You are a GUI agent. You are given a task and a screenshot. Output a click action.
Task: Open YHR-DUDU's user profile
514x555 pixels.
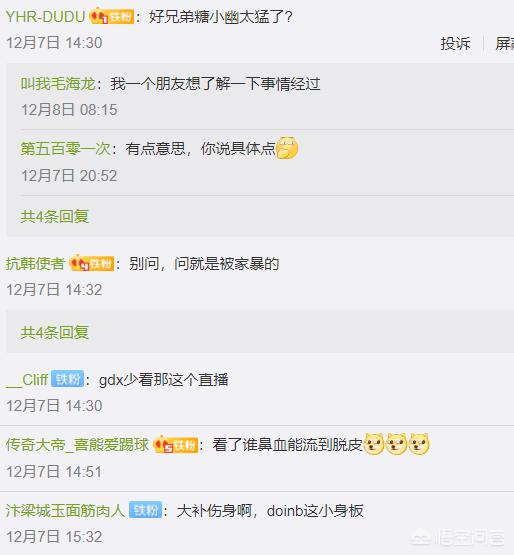tap(45, 17)
